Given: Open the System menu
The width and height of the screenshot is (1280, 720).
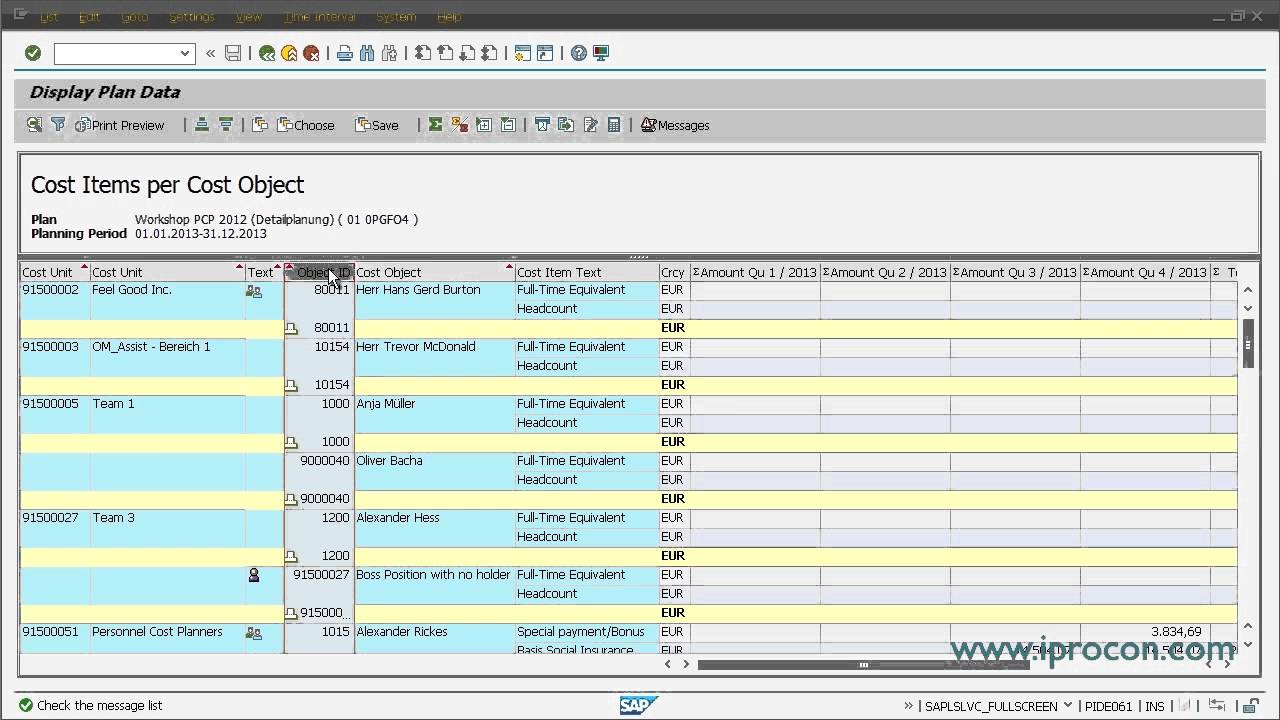Looking at the screenshot, I should [396, 17].
